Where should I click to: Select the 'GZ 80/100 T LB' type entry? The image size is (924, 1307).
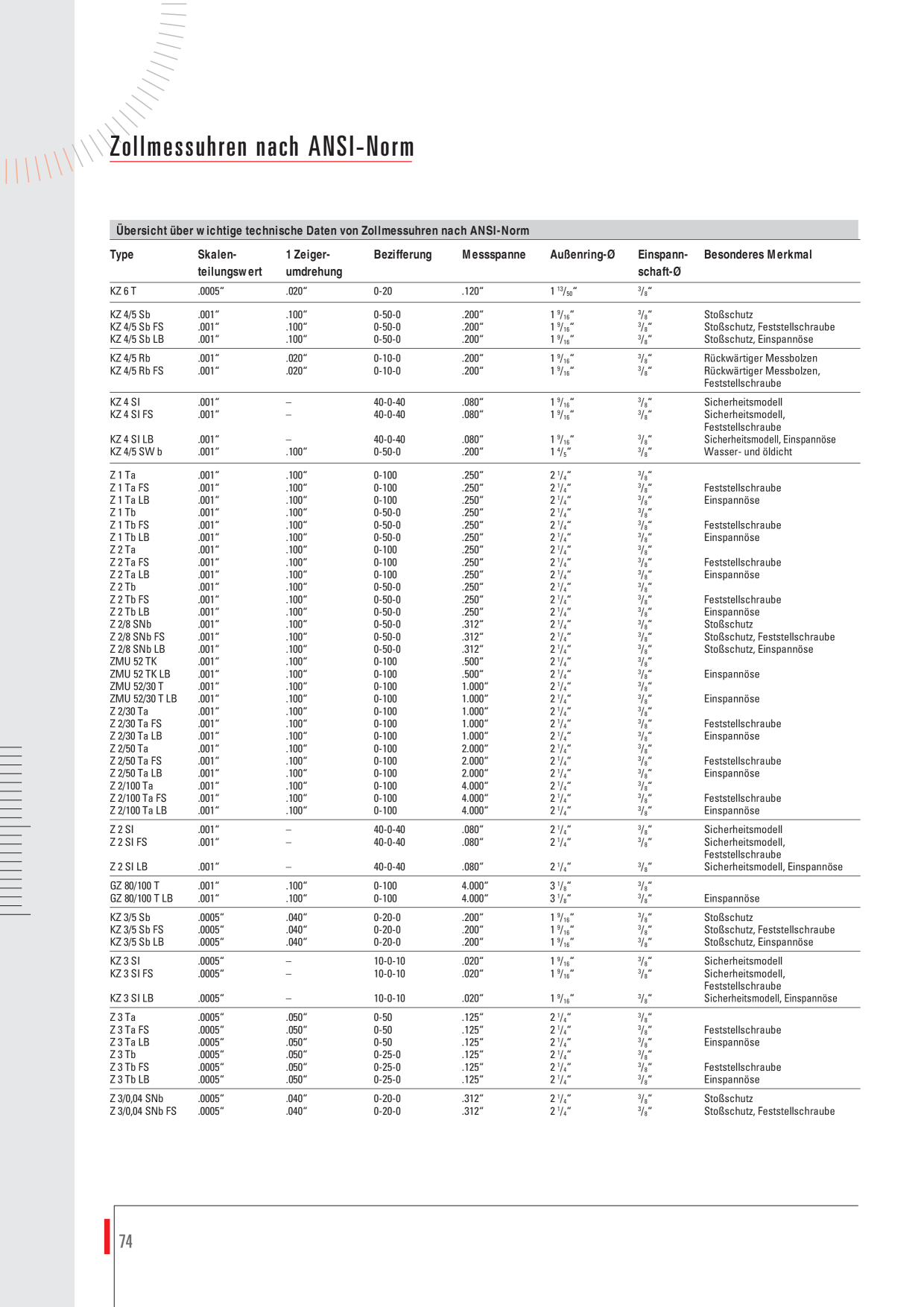pyautogui.click(x=141, y=899)
